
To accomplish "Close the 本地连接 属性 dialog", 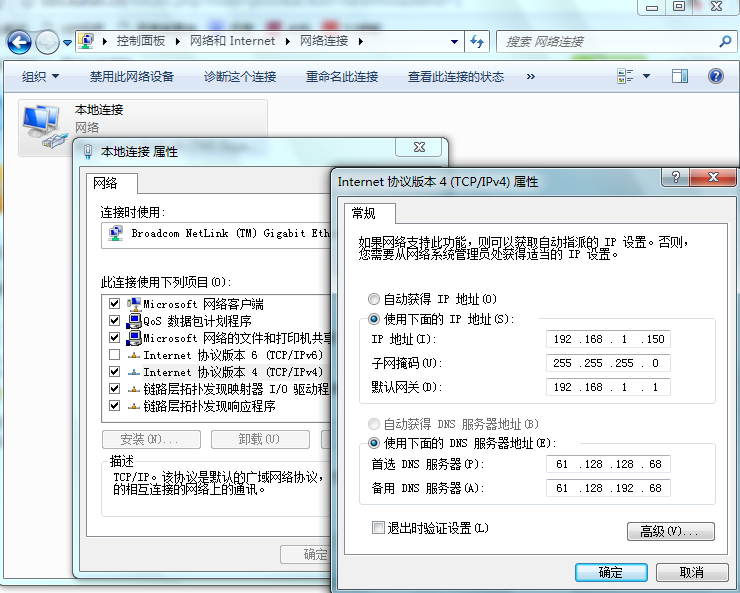I will [x=419, y=147].
